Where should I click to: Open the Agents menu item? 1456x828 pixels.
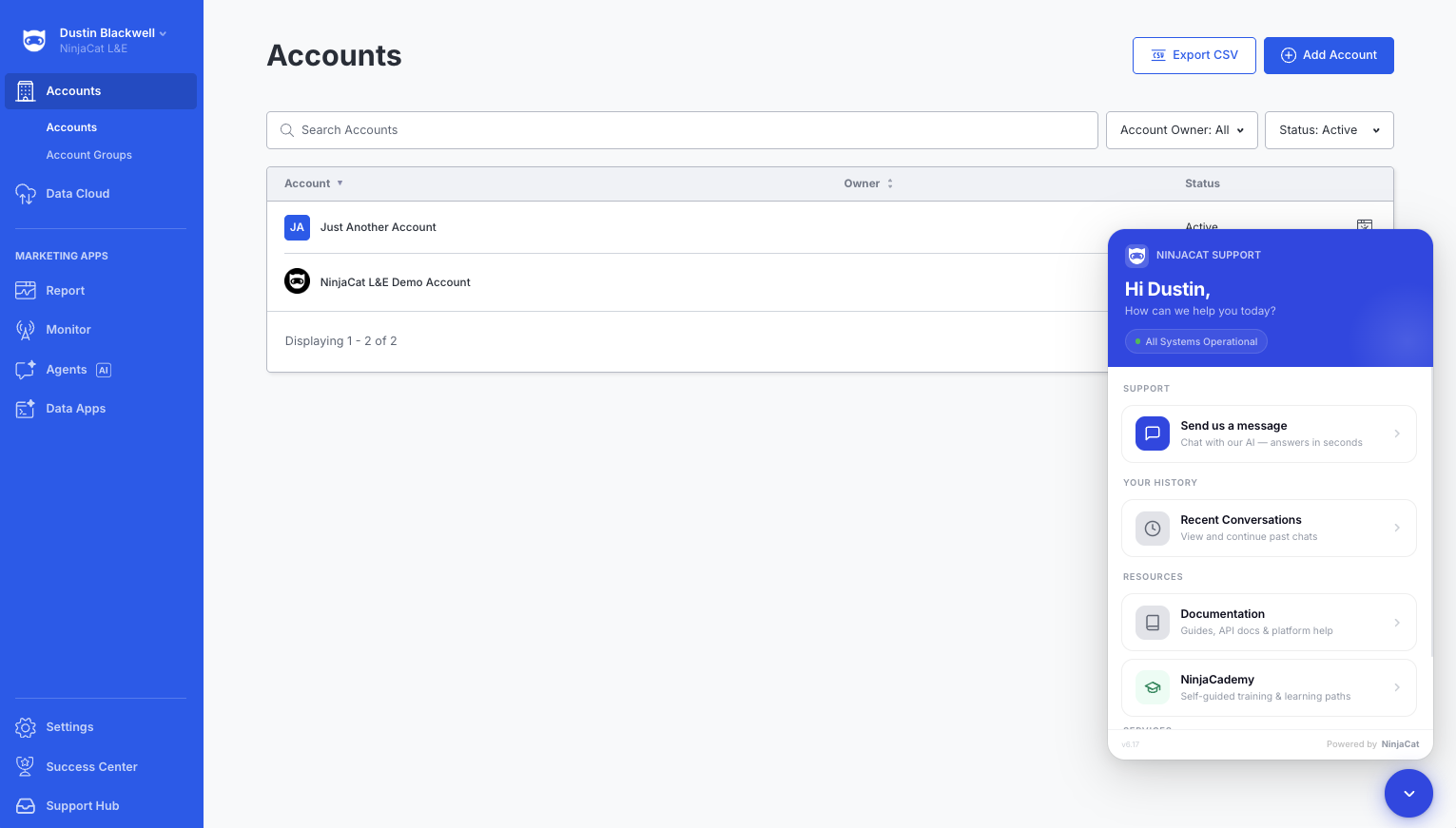point(67,370)
